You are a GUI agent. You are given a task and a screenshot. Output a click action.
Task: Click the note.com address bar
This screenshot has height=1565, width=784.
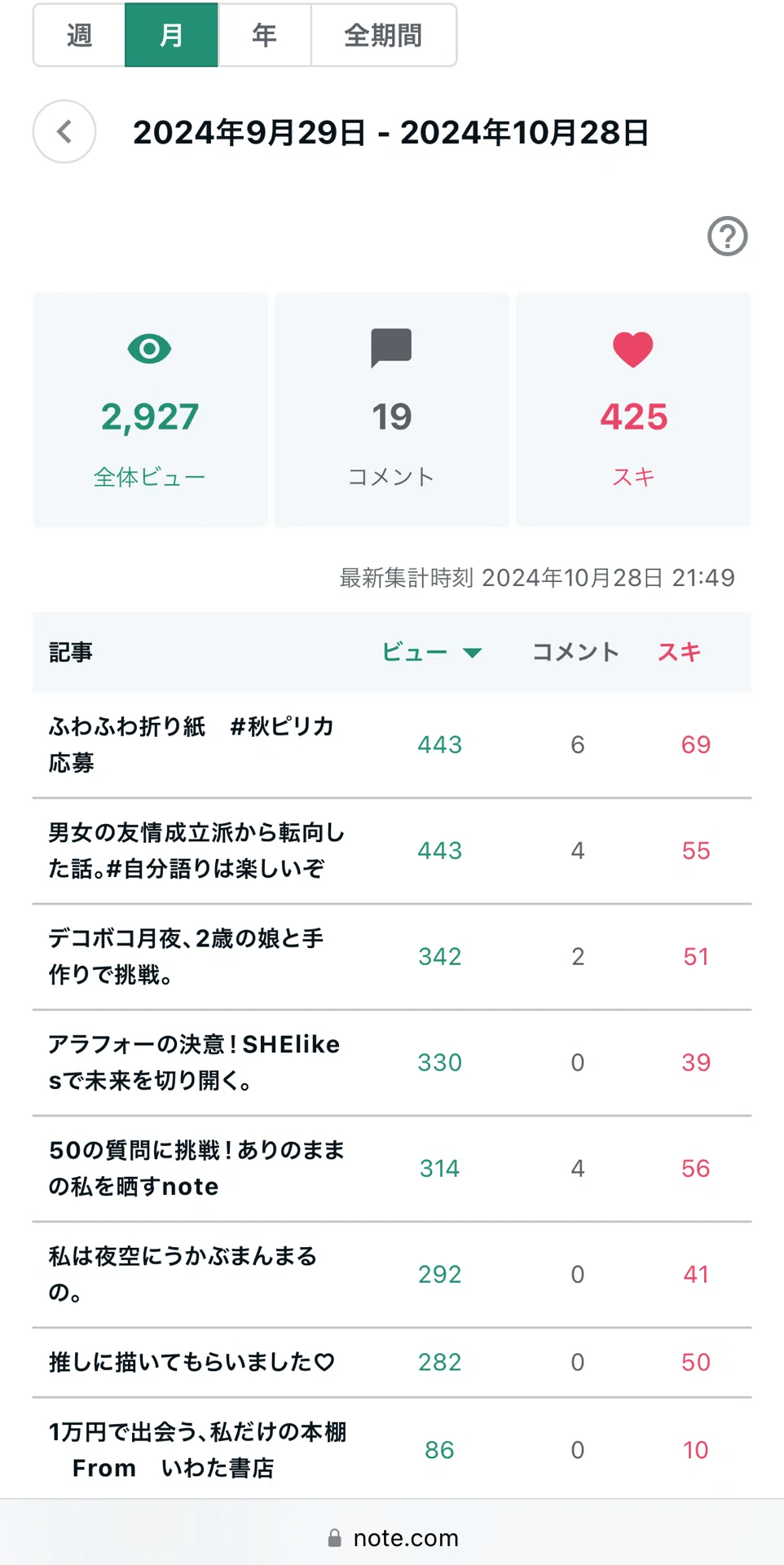coord(392,1538)
